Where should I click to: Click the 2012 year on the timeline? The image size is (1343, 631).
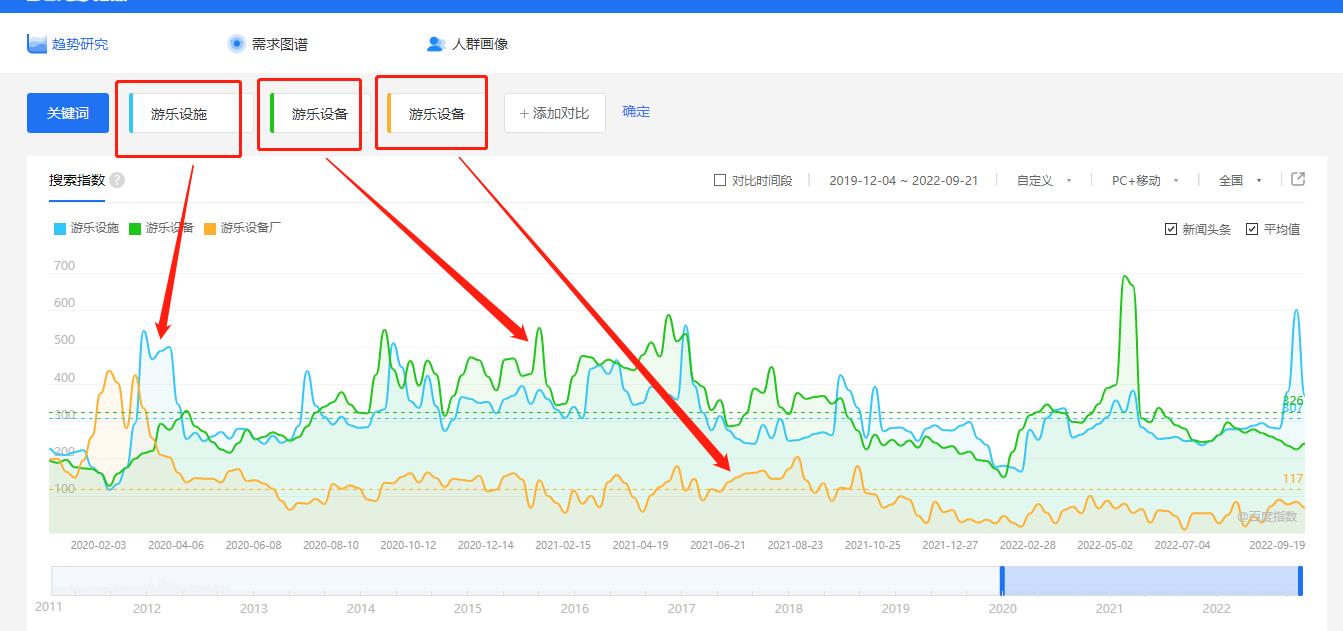(x=146, y=608)
